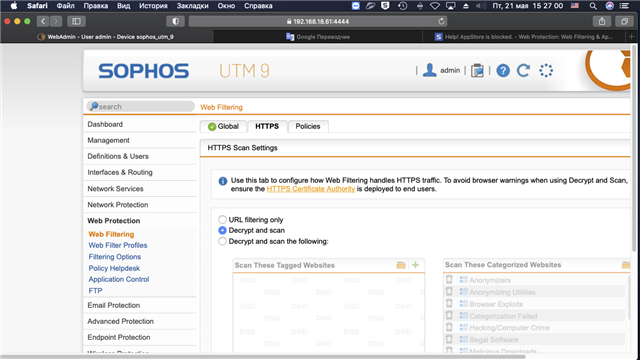Screen dimensions: 640x360
Task: Click list icon beside Illegal Software
Action: pyautogui.click(x=464, y=339)
